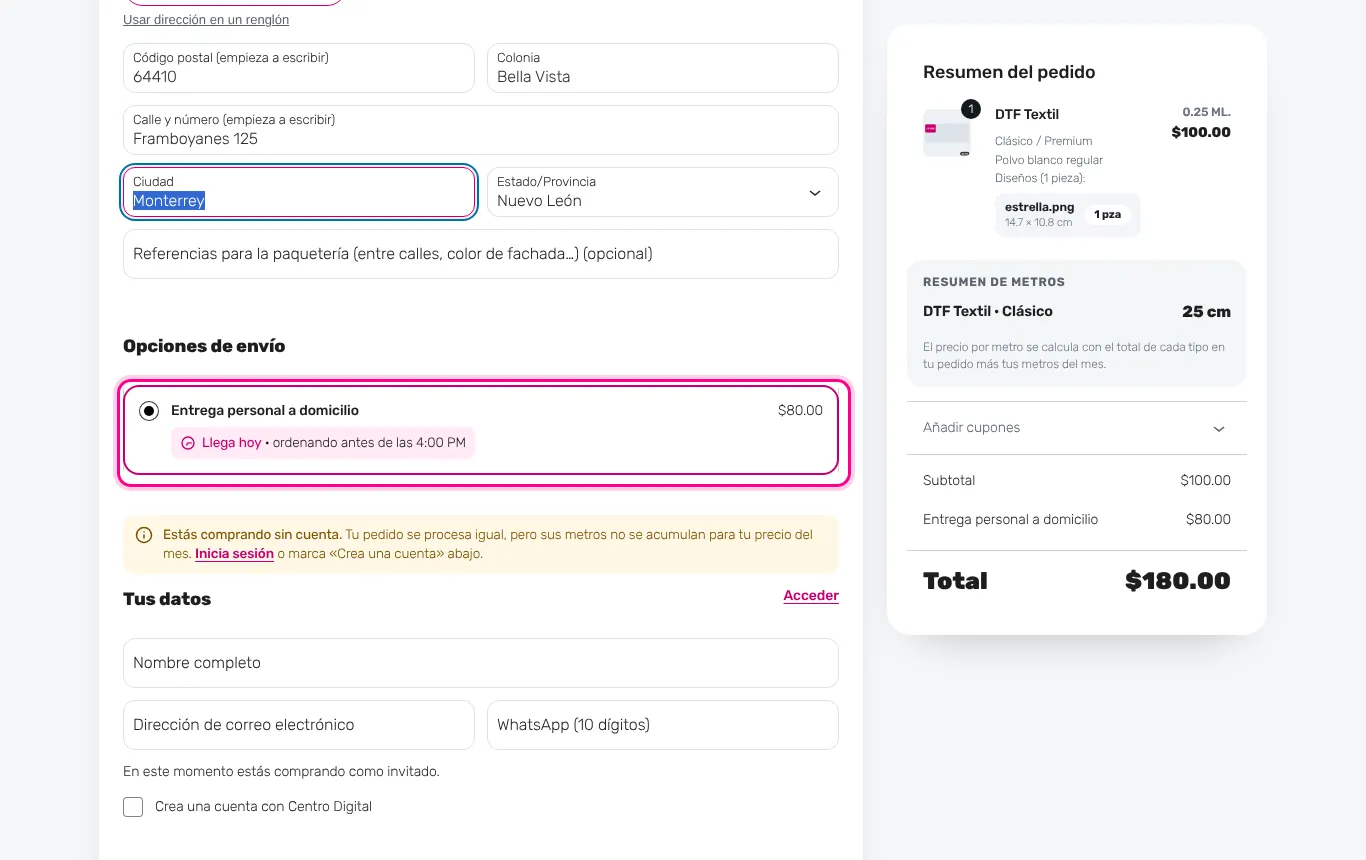Click the Dirección de correo electrónico field
The width and height of the screenshot is (1366, 860).
pyautogui.click(x=298, y=725)
